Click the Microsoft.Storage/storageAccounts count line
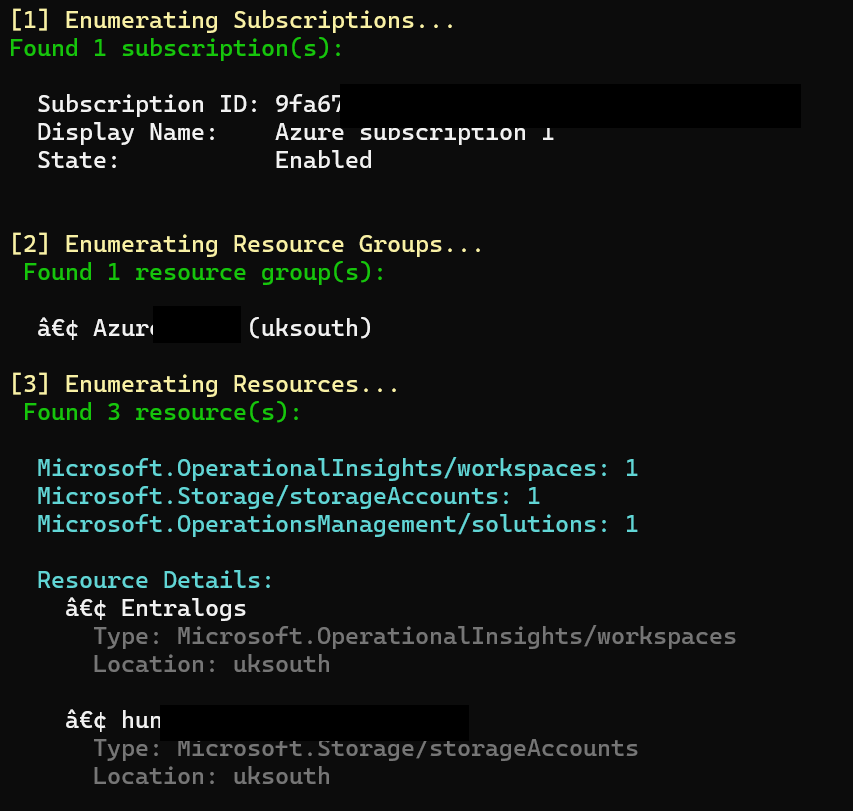Viewport: 853px width, 811px height. tap(288, 496)
